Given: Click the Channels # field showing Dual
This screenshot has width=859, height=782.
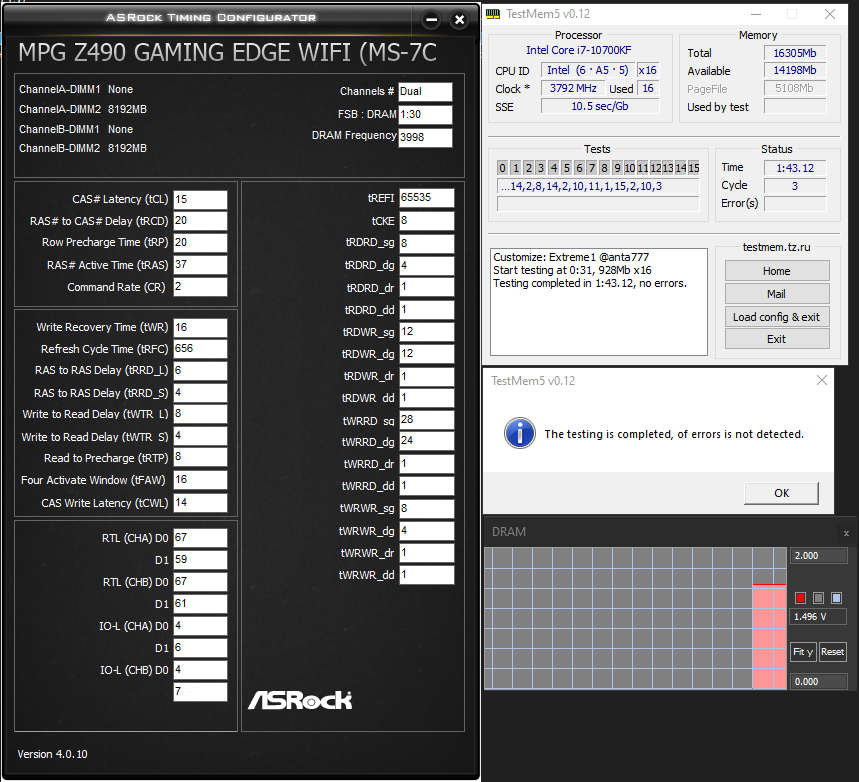Looking at the screenshot, I should [x=426, y=92].
